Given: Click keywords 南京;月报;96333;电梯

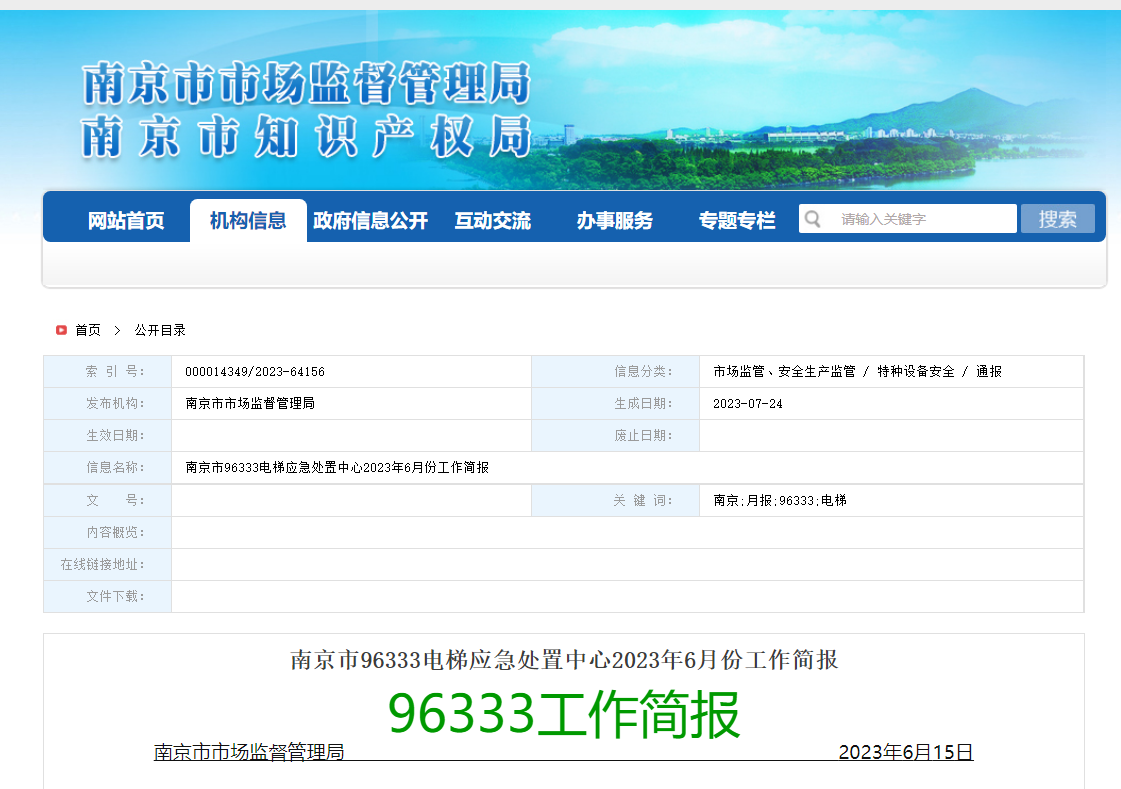Looking at the screenshot, I should tap(780, 500).
